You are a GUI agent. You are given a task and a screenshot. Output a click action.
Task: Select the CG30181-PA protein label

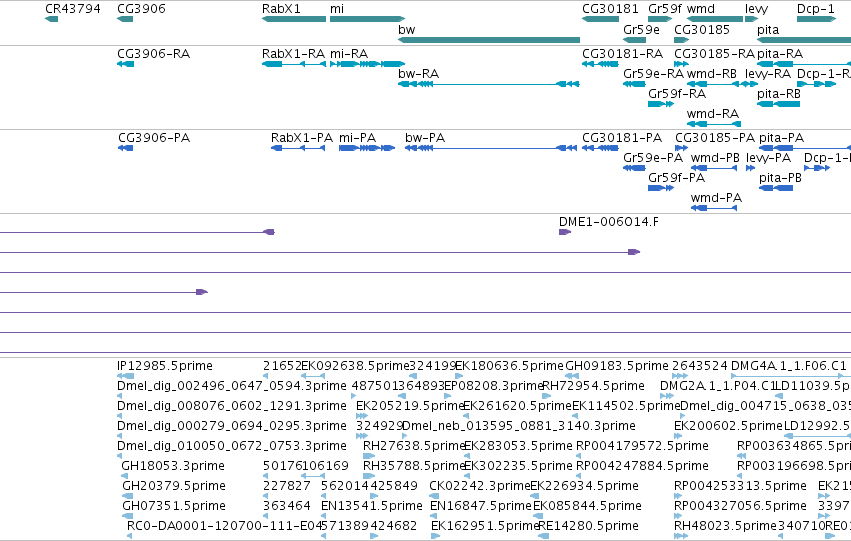click(x=622, y=138)
